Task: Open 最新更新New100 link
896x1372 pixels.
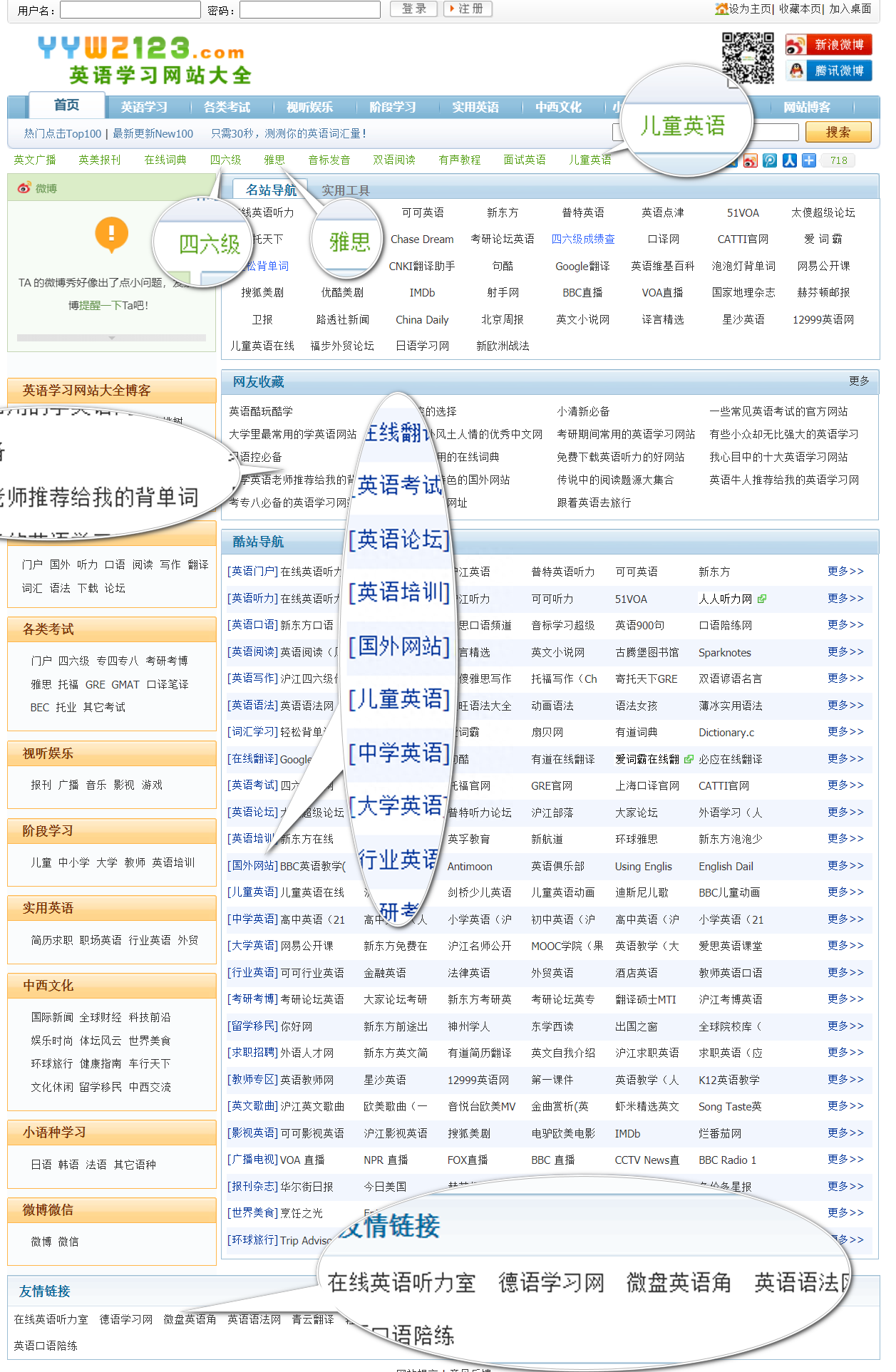Action: [153, 133]
